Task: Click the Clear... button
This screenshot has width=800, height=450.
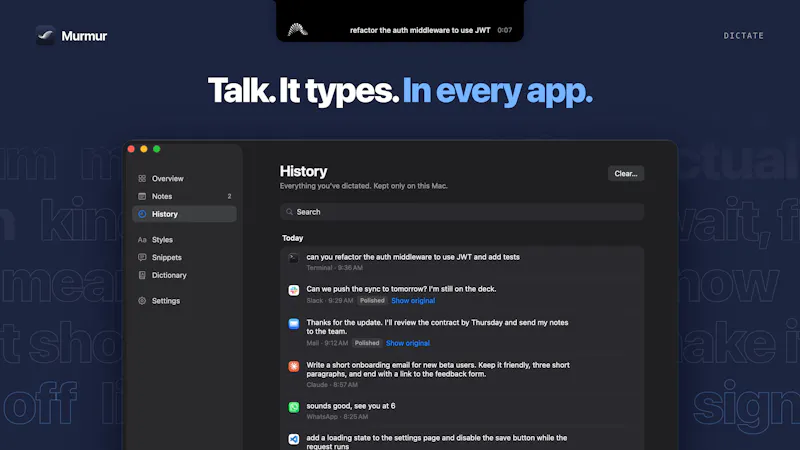Action: pos(626,173)
